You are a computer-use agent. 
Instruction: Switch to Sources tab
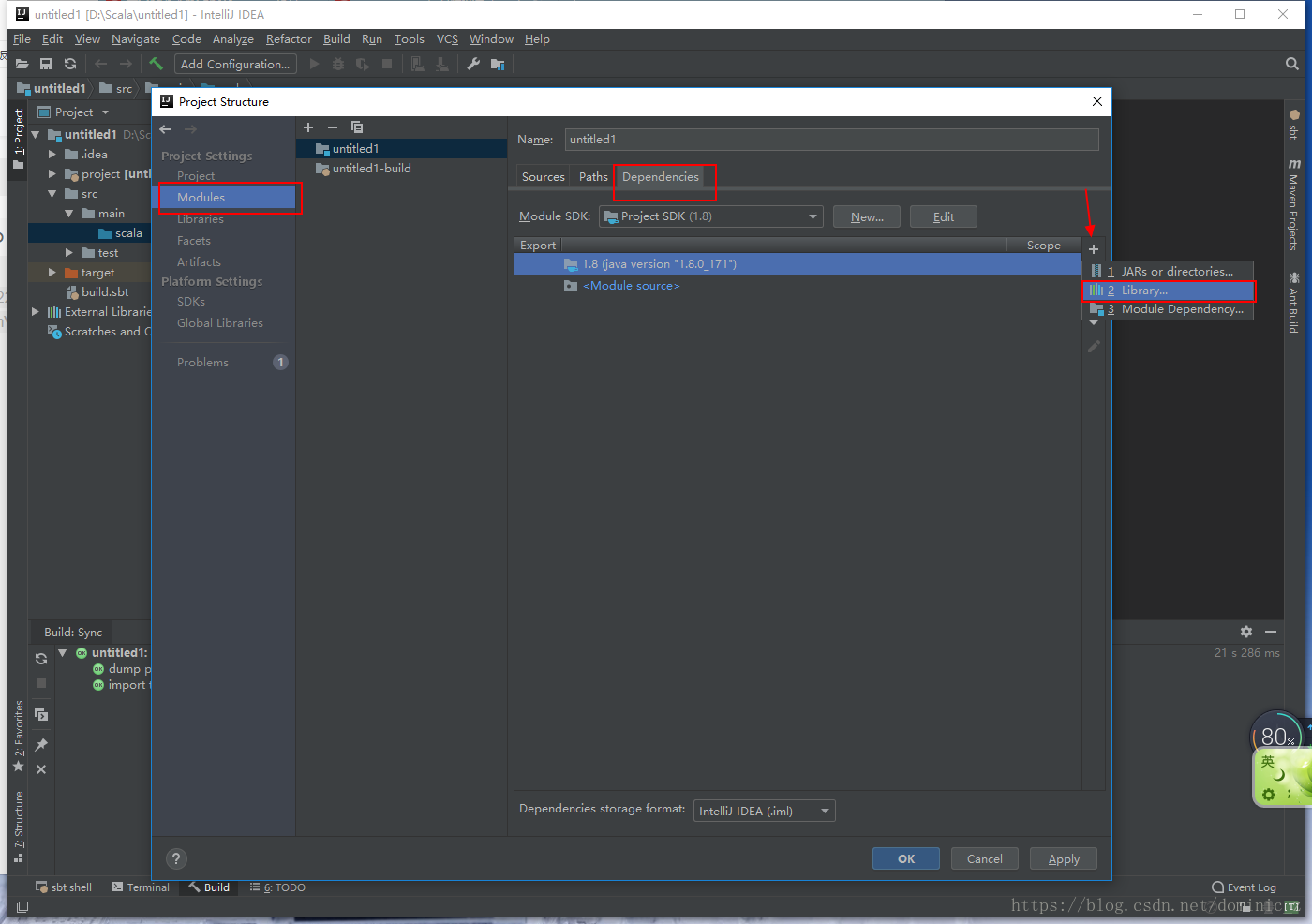tap(544, 177)
